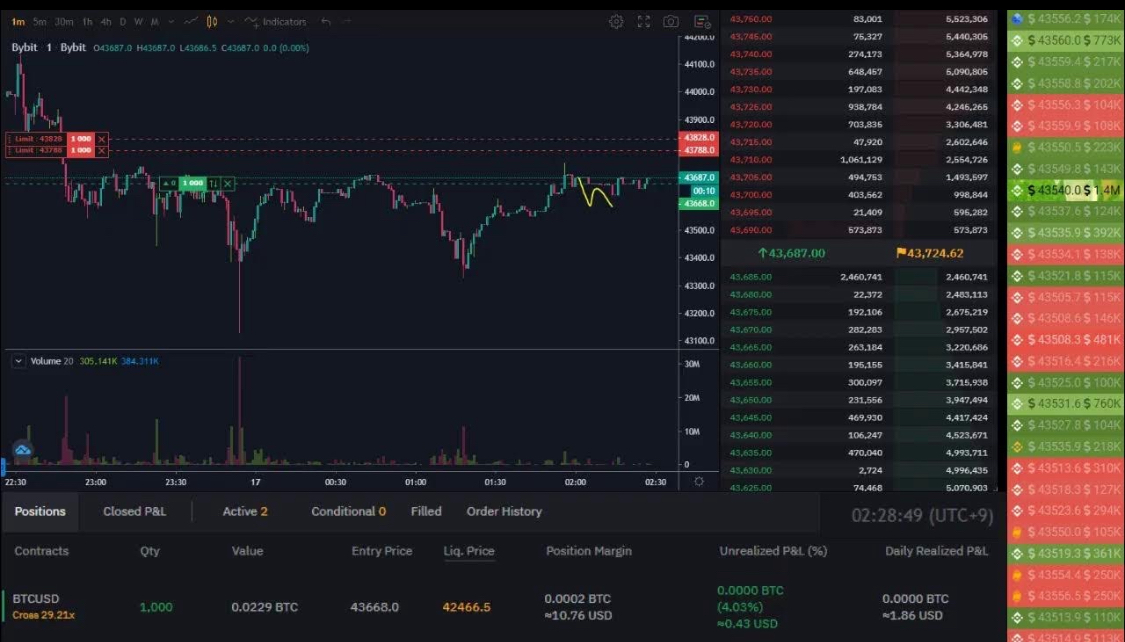The height and width of the screenshot is (642, 1125).
Task: Open the chart layout settings icon
Action: 702,22
